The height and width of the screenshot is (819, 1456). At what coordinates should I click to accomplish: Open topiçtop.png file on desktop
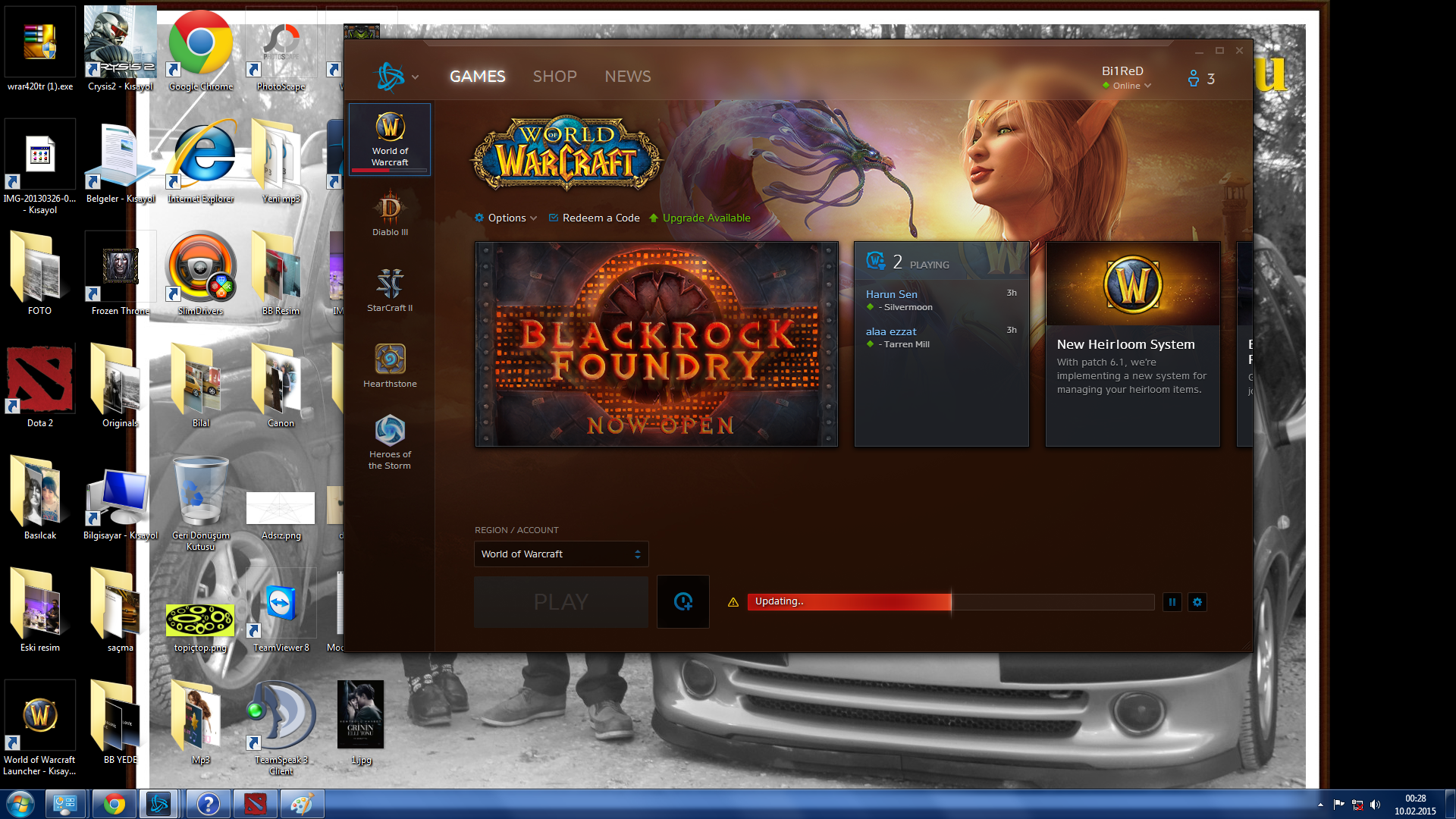(x=201, y=626)
